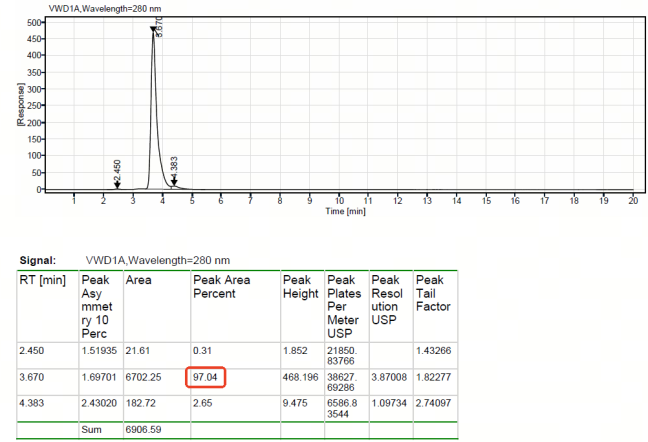Click tail factor value 2.74097
This screenshot has width=648, height=442.
(434, 403)
